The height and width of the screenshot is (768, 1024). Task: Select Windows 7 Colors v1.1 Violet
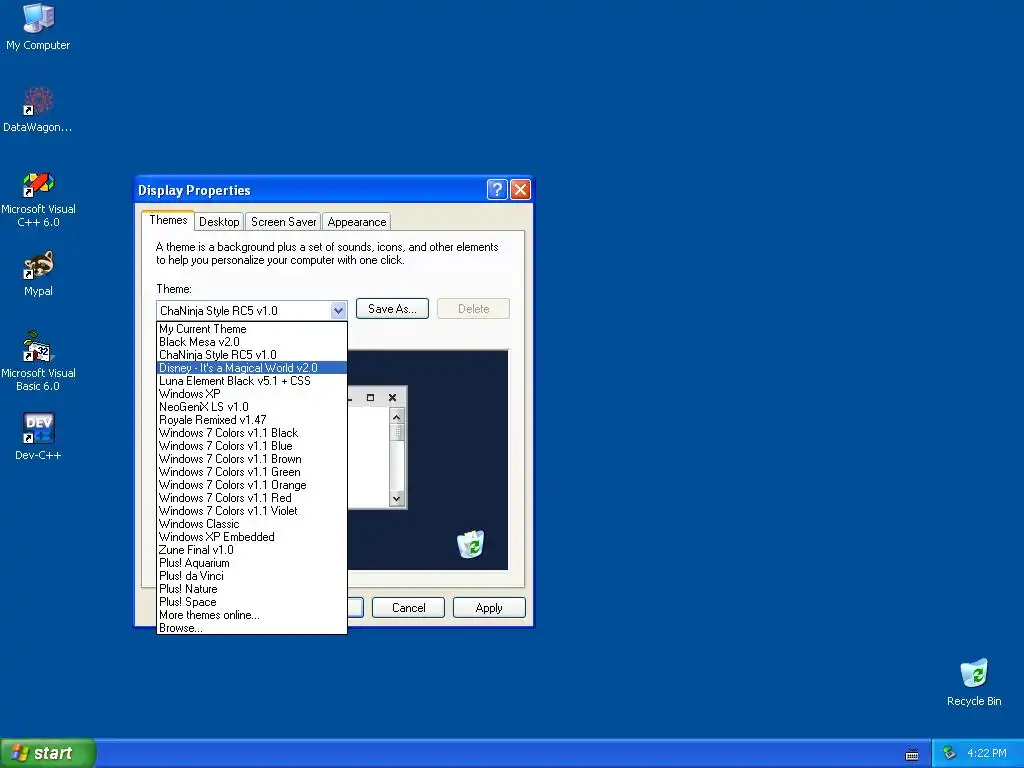tap(251, 511)
